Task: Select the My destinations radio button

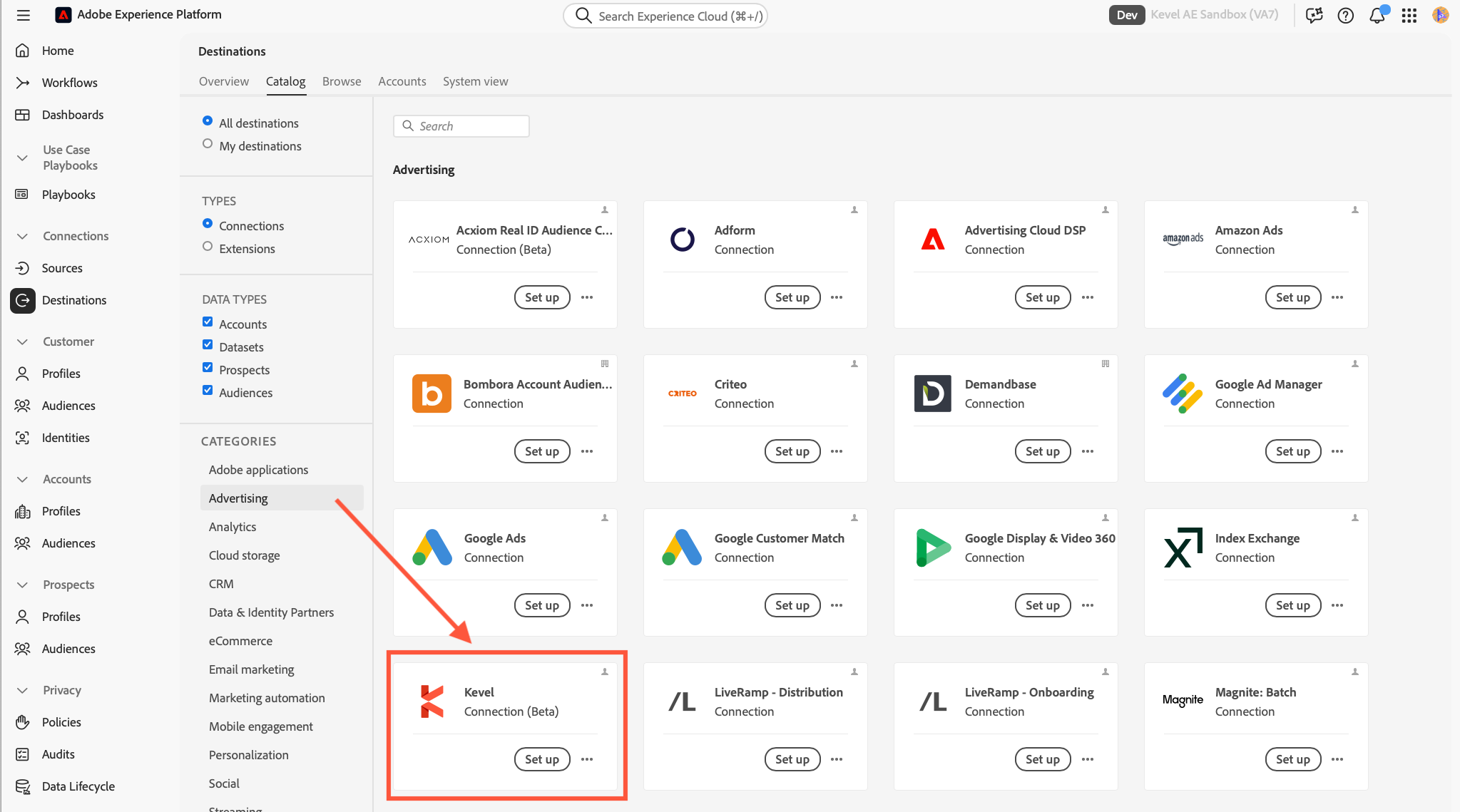Action: (x=208, y=143)
